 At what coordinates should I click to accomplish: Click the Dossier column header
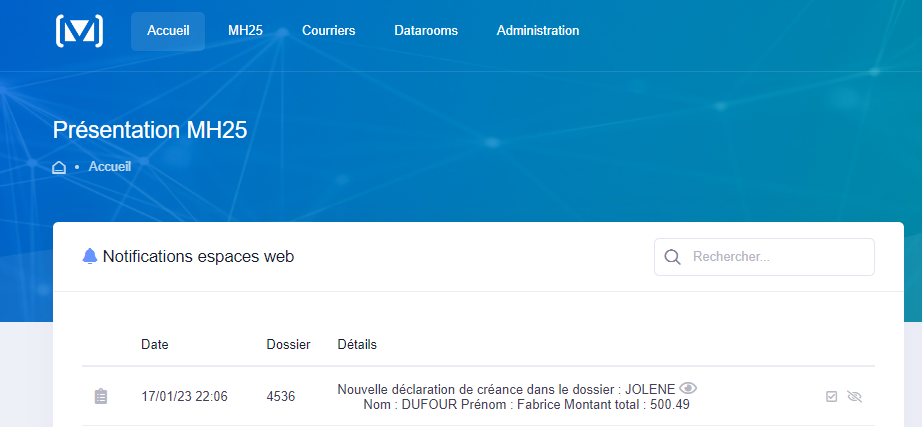point(288,345)
